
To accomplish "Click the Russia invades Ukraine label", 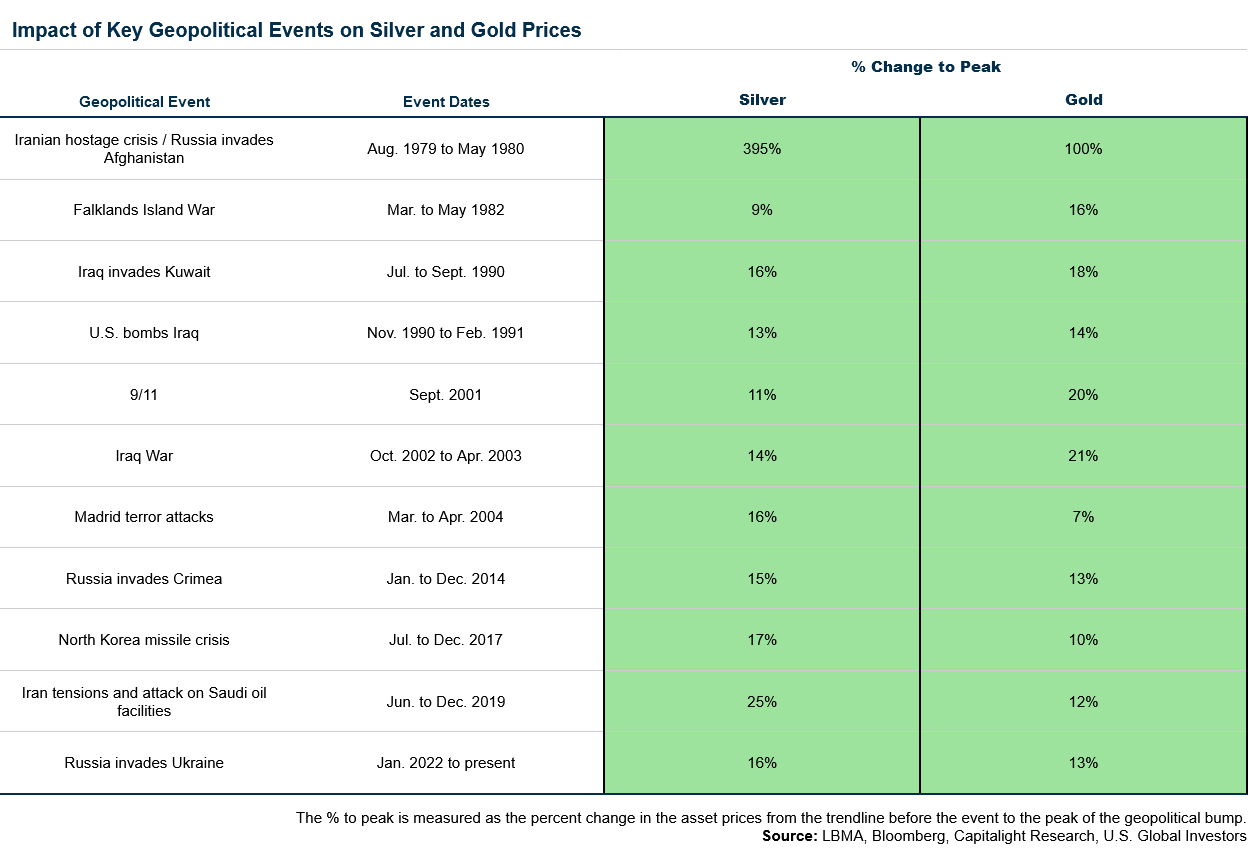I will (x=144, y=763).
